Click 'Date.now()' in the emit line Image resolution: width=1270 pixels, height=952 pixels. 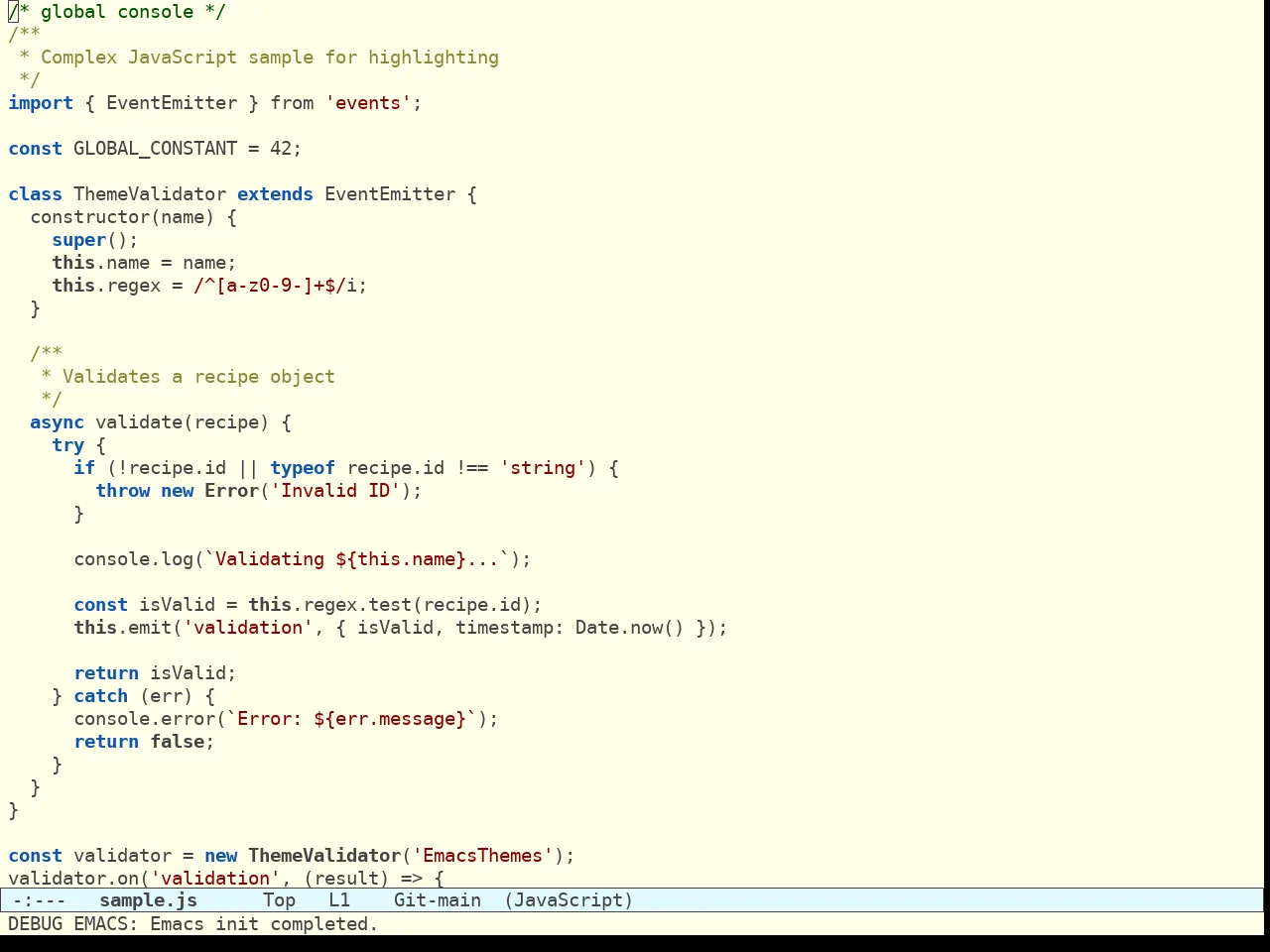629,628
